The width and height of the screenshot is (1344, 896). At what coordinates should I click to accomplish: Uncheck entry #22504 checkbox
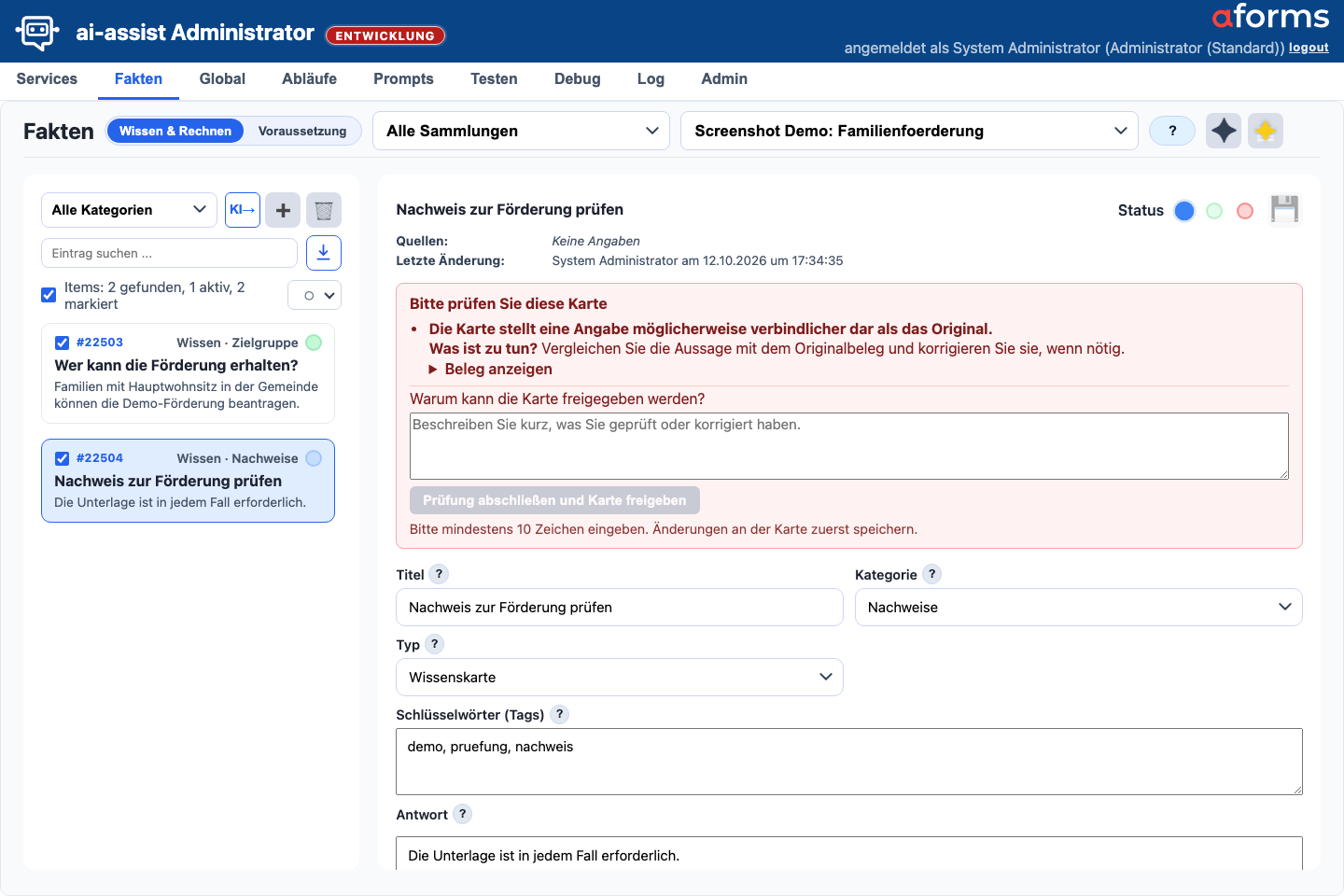point(62,458)
